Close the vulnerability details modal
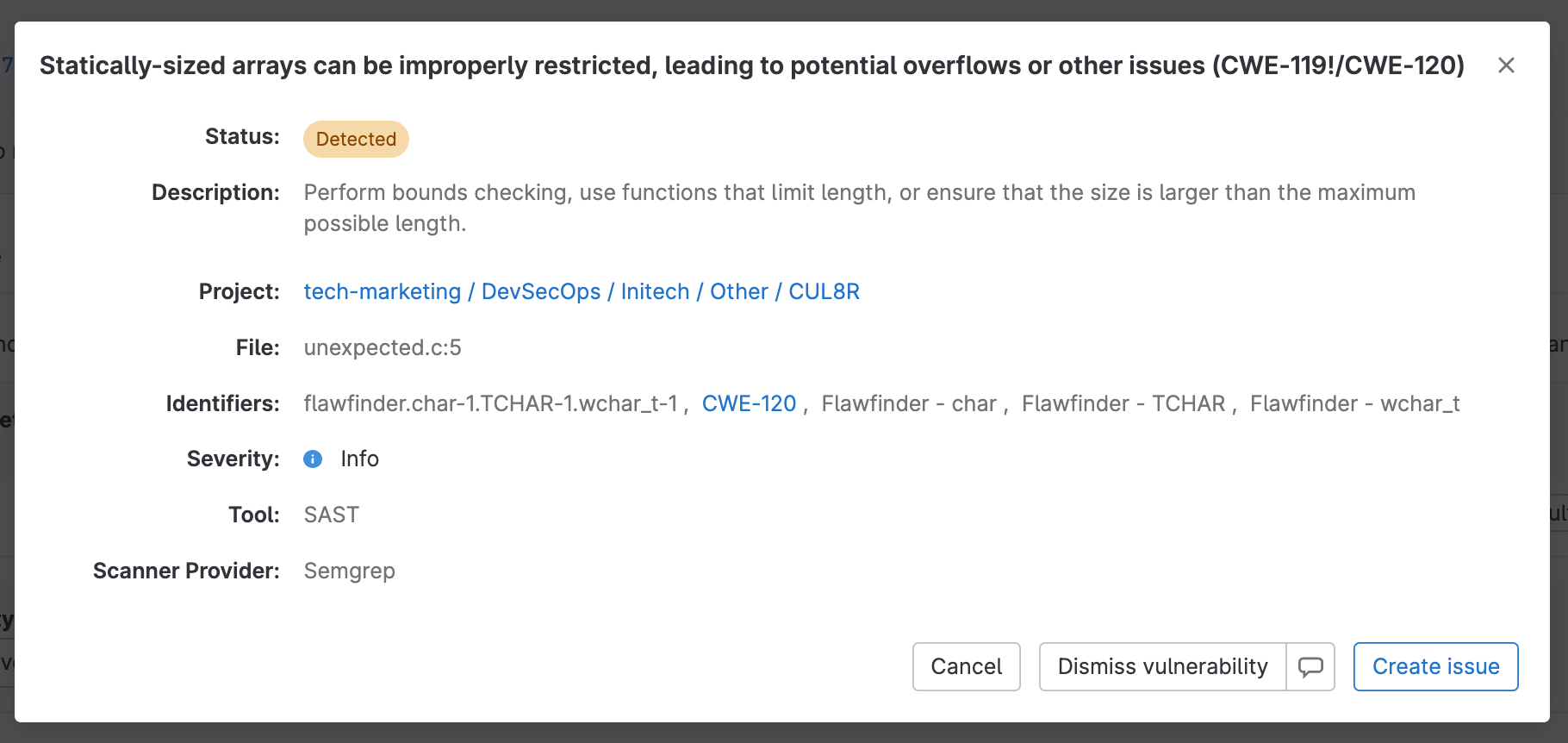Image resolution: width=1568 pixels, height=743 pixels. click(x=1506, y=66)
